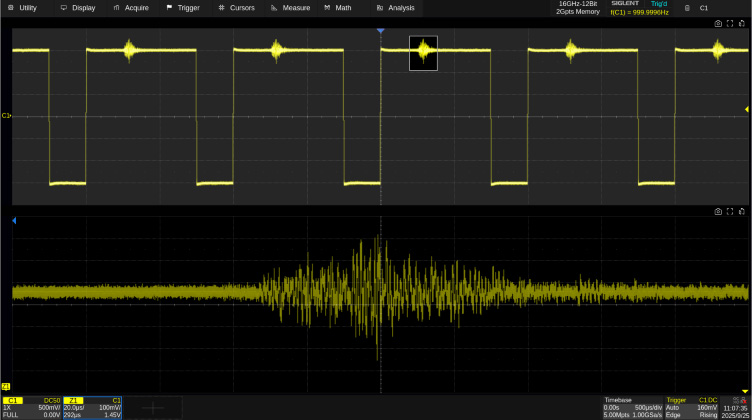Open the Utility menu
752x420 pixels.
click(x=23, y=8)
